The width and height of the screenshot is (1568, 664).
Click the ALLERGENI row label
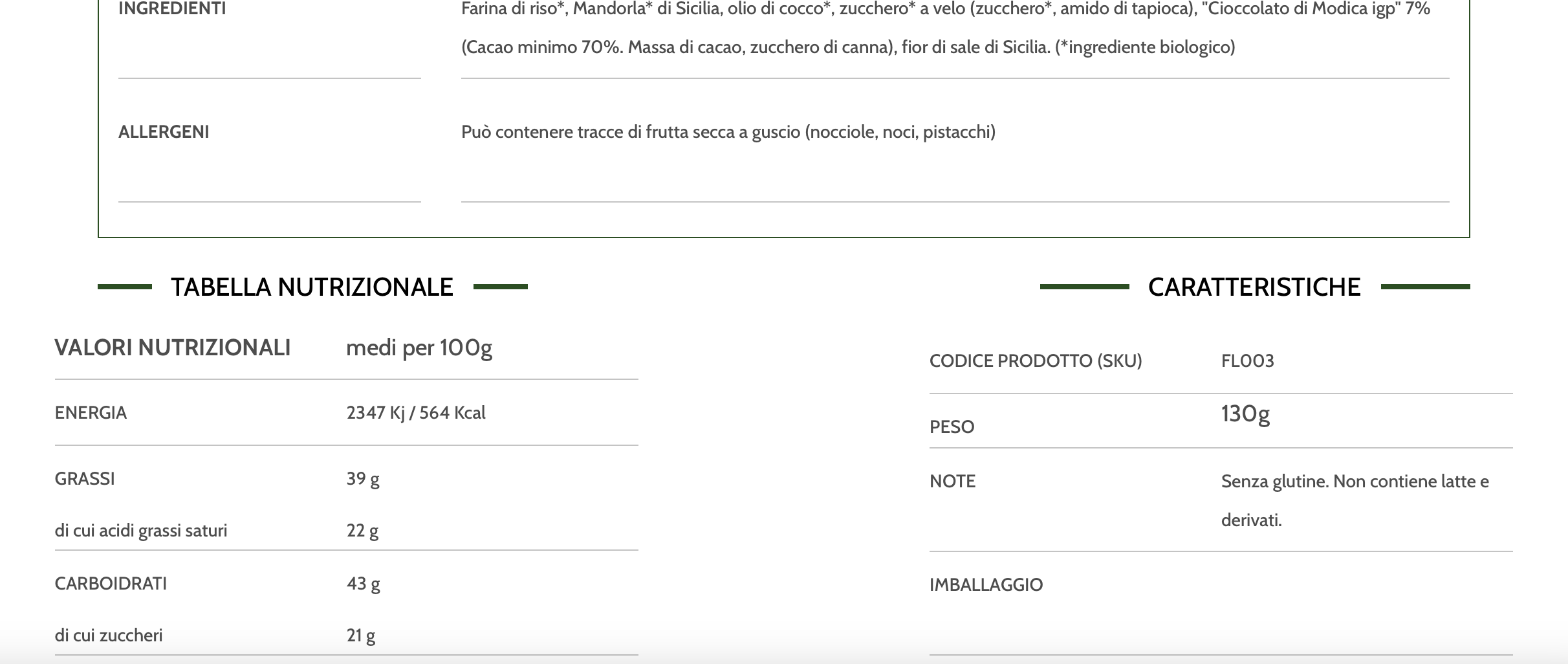[164, 132]
